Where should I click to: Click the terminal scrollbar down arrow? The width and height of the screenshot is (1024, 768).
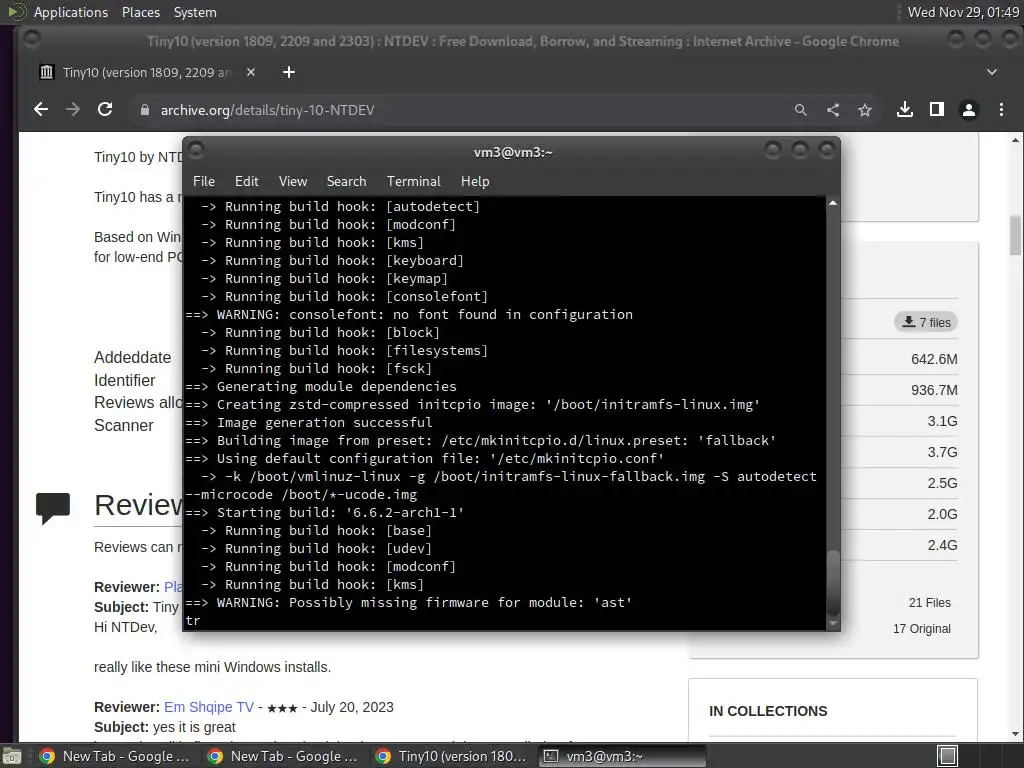pyautogui.click(x=833, y=624)
